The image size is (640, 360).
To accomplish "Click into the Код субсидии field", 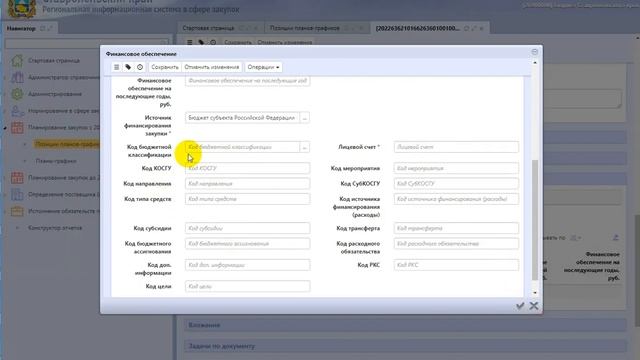I will click(247, 228).
